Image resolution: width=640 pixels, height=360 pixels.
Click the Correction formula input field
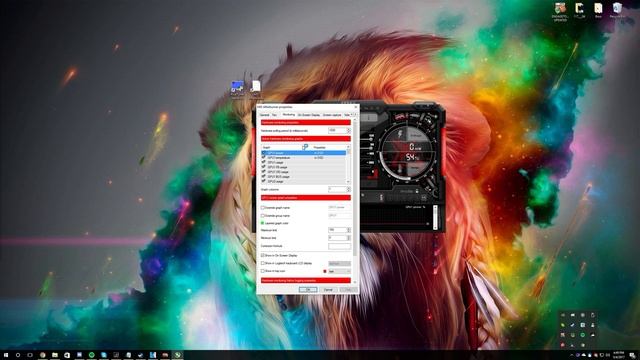[340, 246]
